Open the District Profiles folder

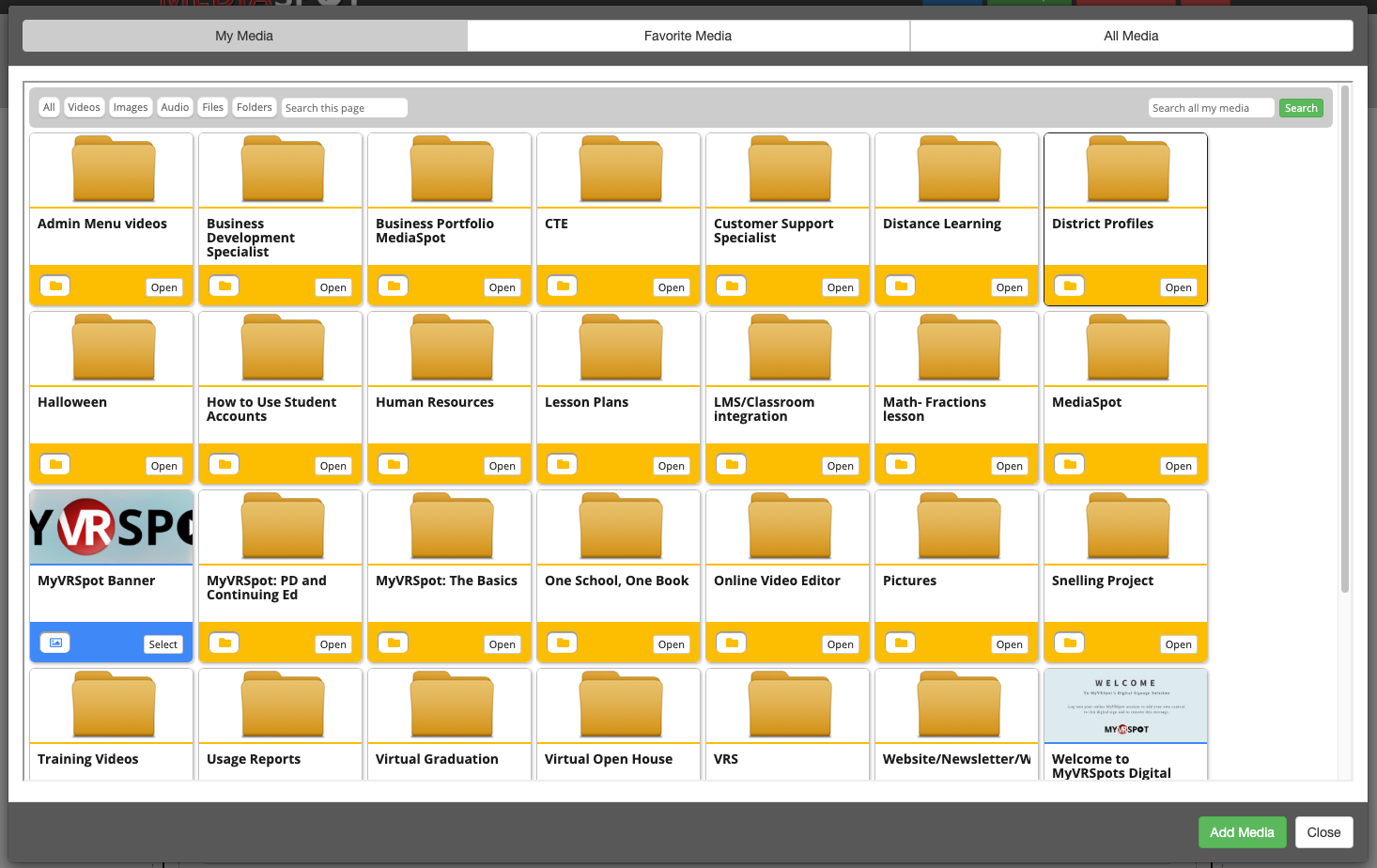click(1179, 287)
